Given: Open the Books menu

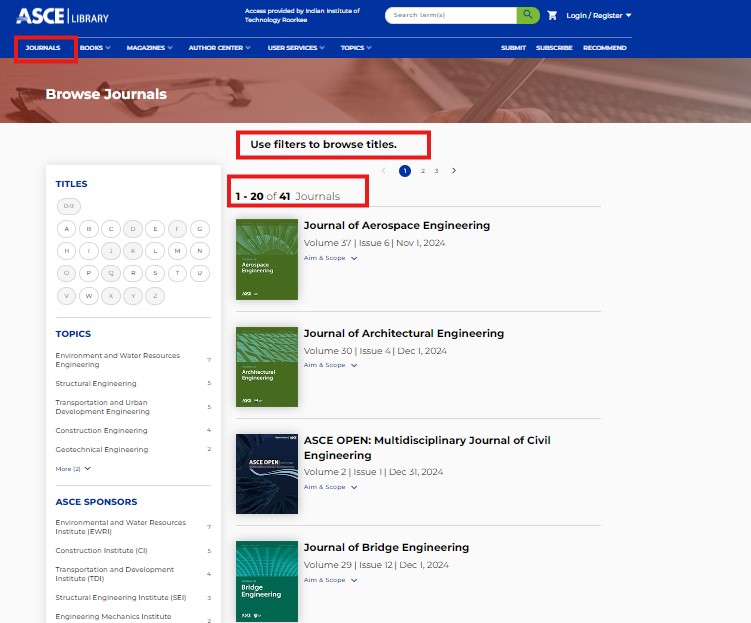Looking at the screenshot, I should pyautogui.click(x=96, y=48).
